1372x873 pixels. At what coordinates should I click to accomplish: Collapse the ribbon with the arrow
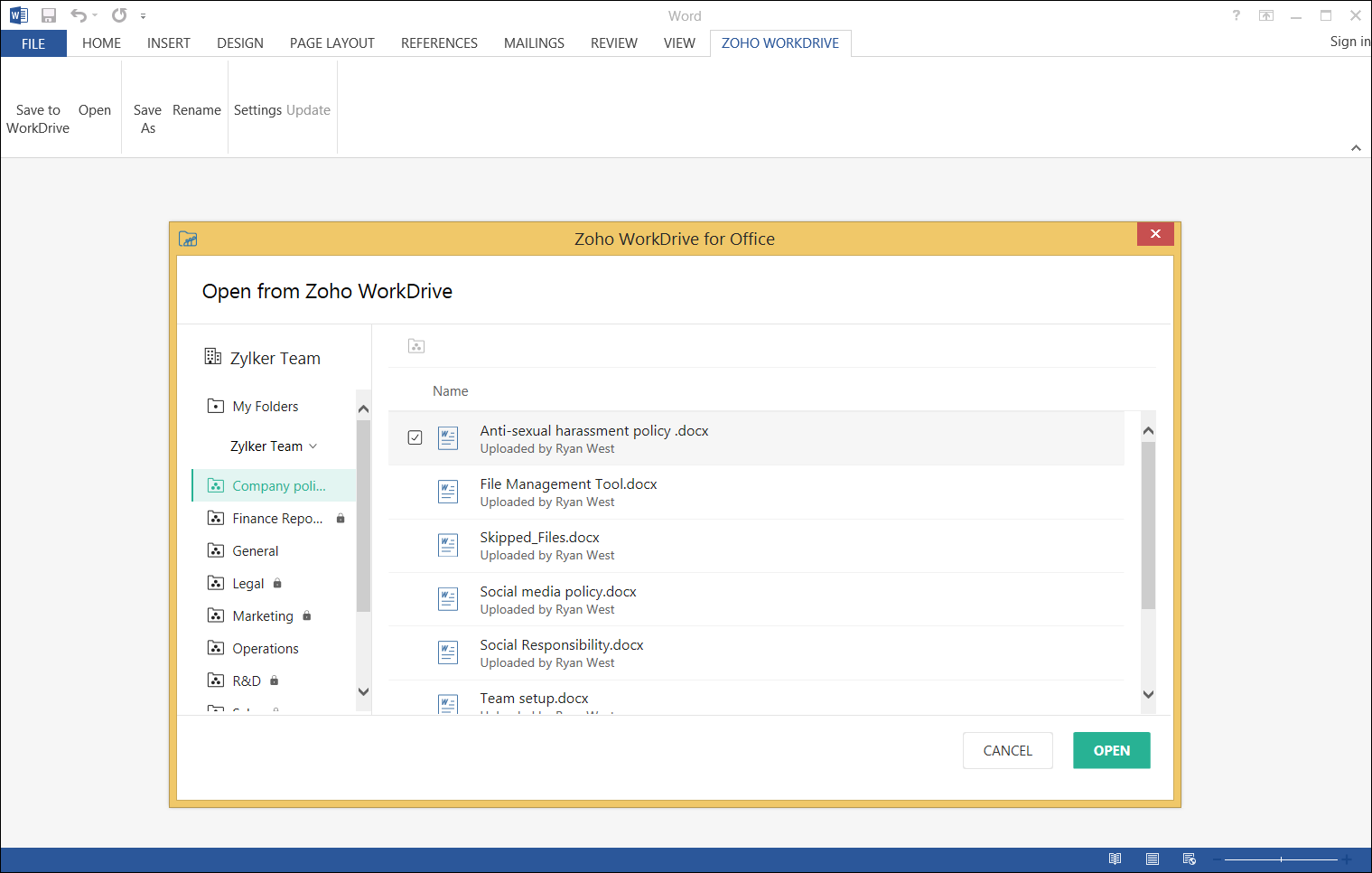tap(1356, 147)
